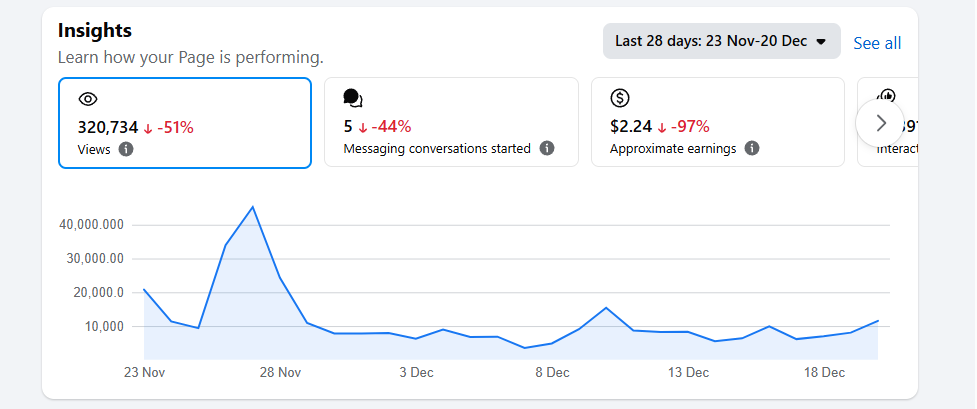Click the Insights heading
The width and height of the screenshot is (977, 409).
click(x=95, y=31)
